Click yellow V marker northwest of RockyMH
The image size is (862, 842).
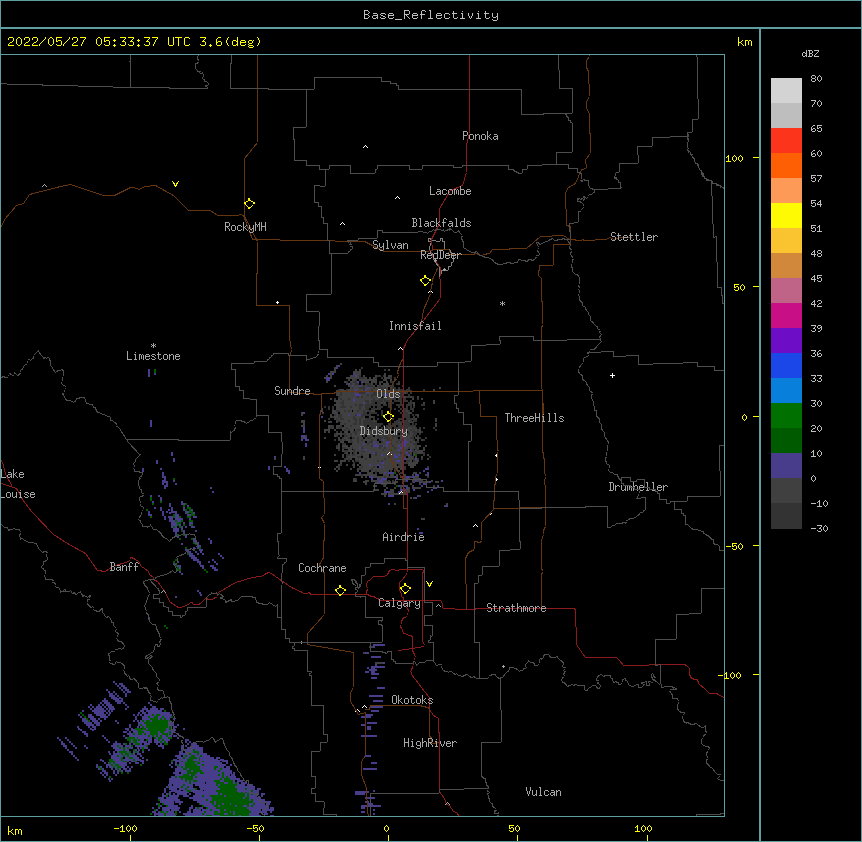175,184
